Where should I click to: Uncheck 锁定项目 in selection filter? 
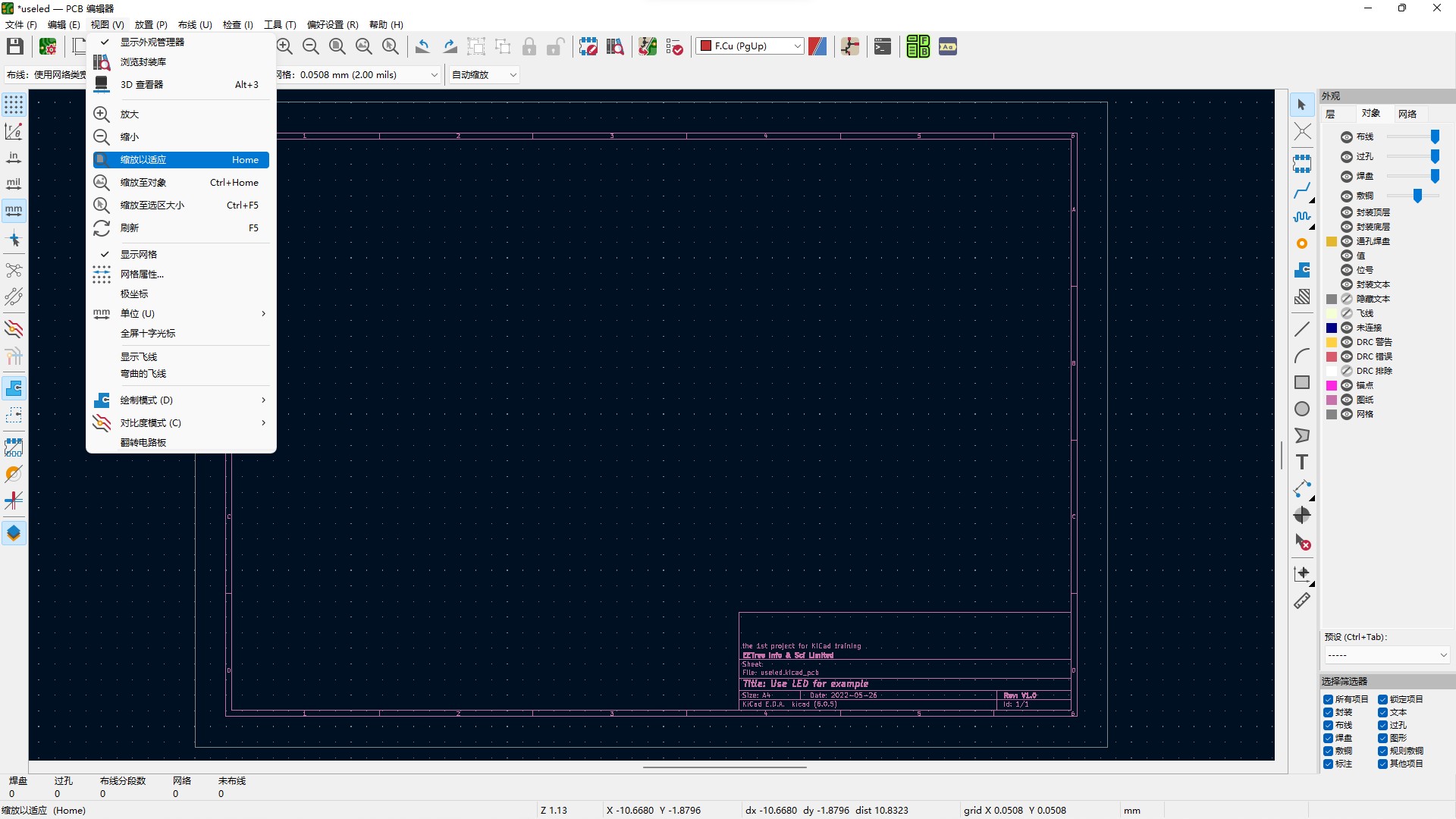(x=1382, y=699)
